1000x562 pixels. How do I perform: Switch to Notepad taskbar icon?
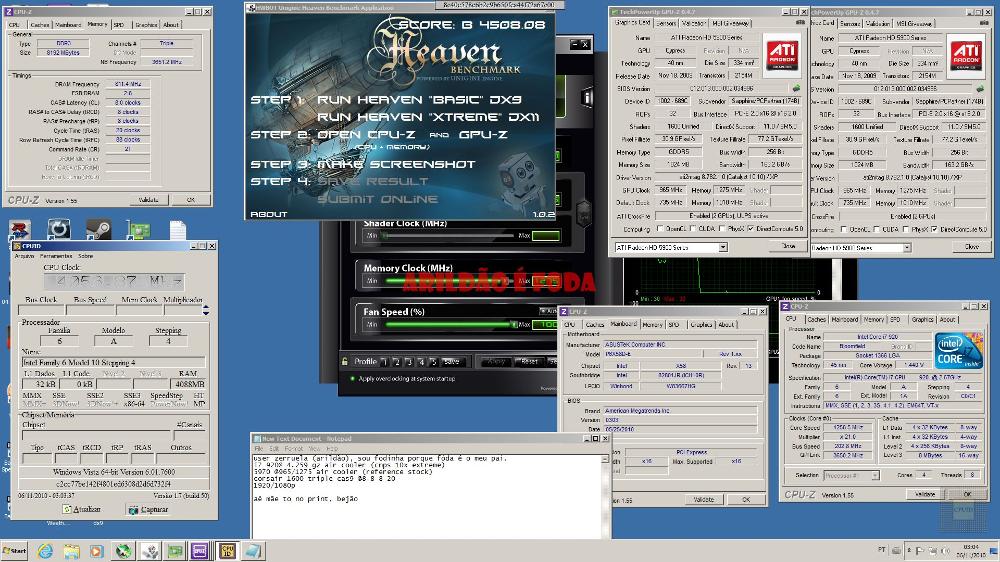253,551
